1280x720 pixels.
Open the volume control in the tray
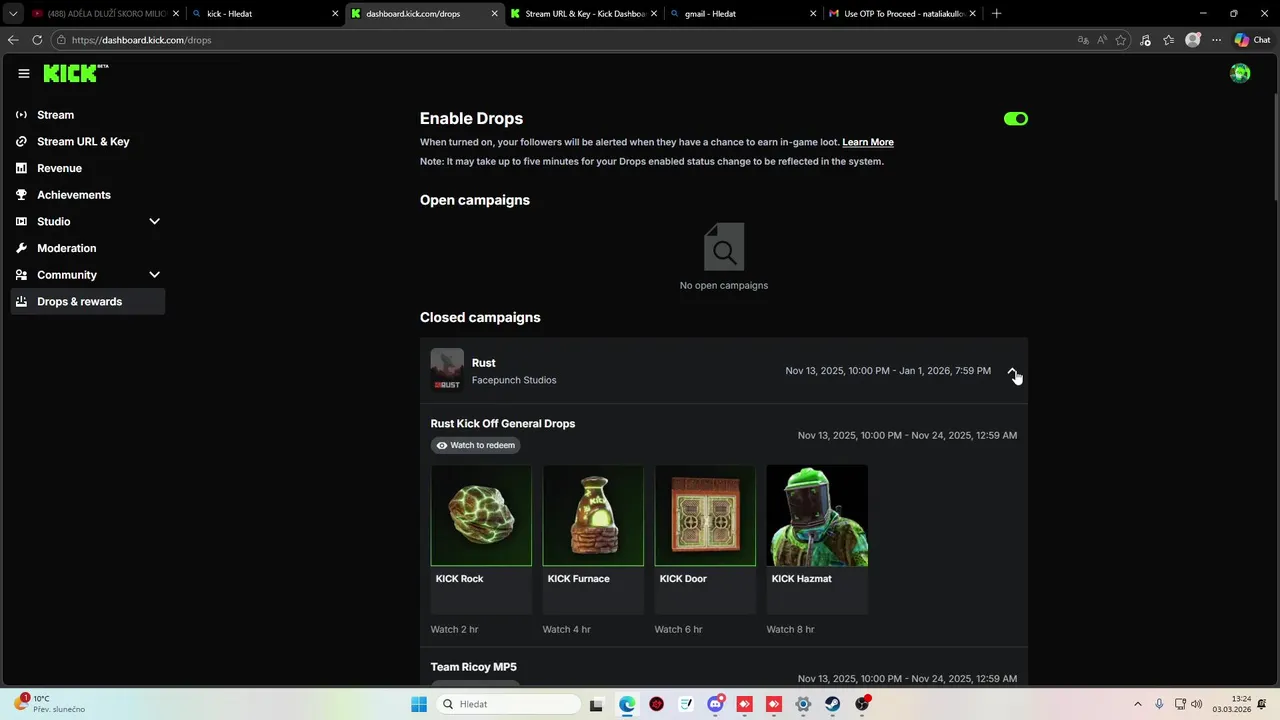click(x=1197, y=704)
